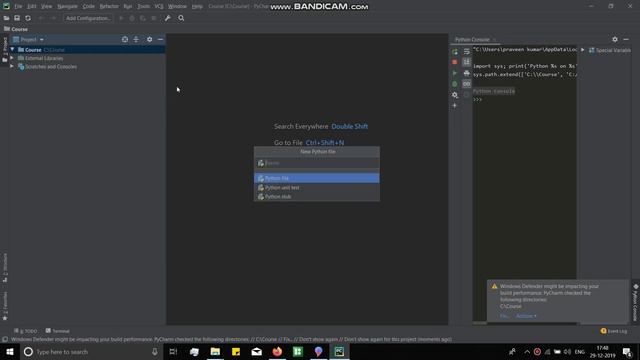Click the Search Everywhere magnifier icon
640x360 pixels.
[x=181, y=18]
